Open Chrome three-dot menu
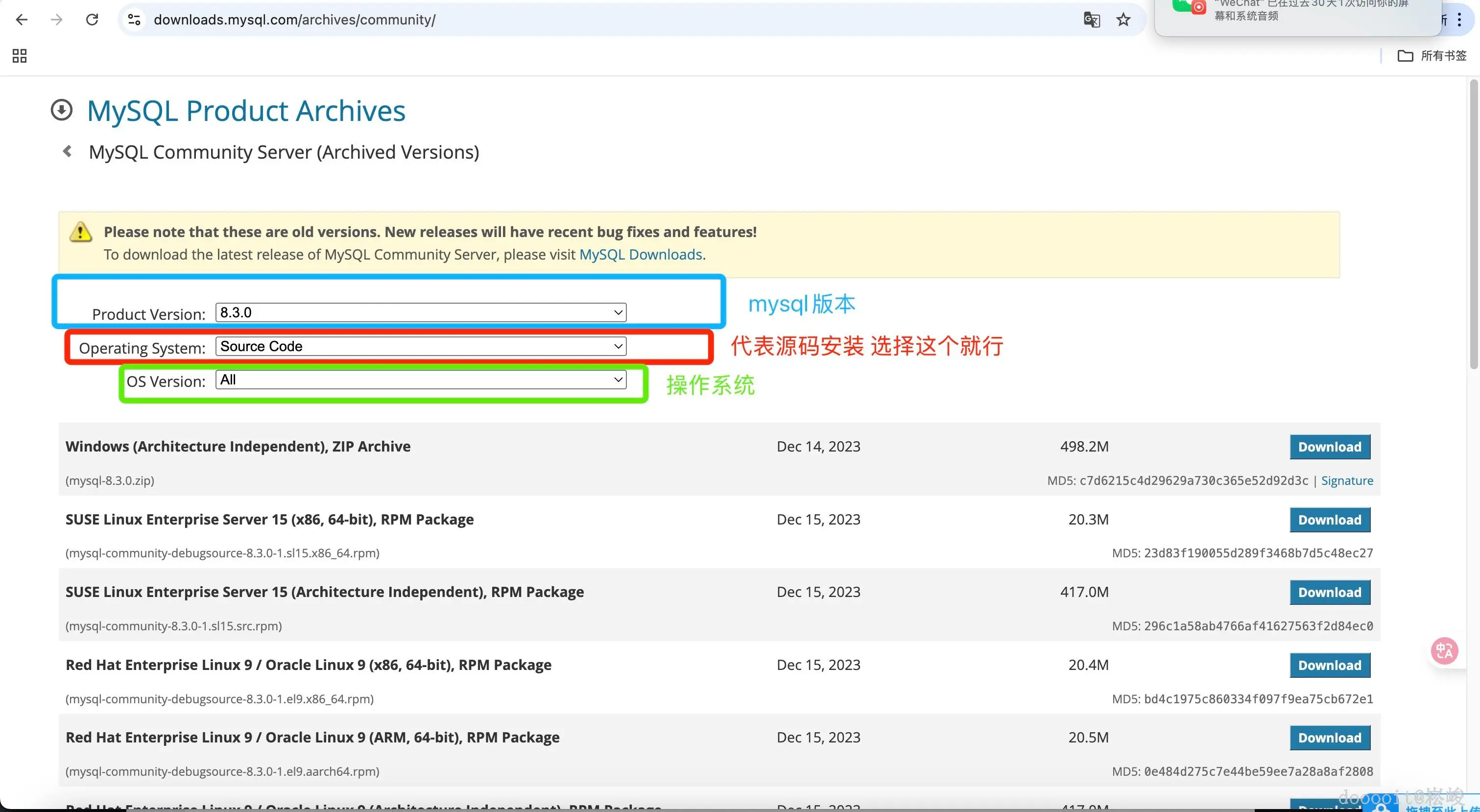This screenshot has height=812, width=1480. pyautogui.click(x=1459, y=20)
